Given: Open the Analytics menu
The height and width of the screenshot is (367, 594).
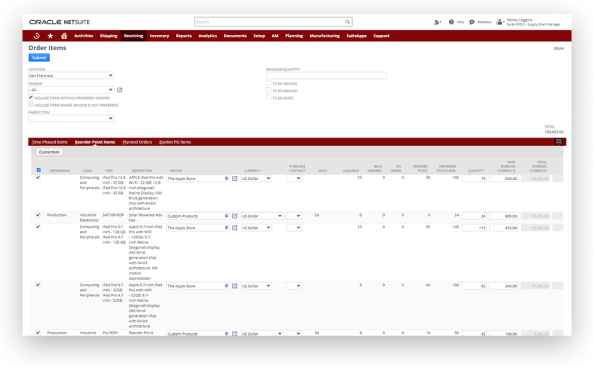Looking at the screenshot, I should click(x=208, y=36).
